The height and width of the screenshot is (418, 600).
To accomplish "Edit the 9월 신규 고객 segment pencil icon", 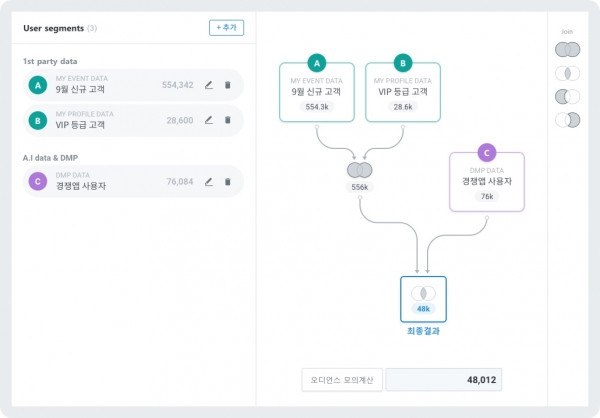I will (x=209, y=85).
